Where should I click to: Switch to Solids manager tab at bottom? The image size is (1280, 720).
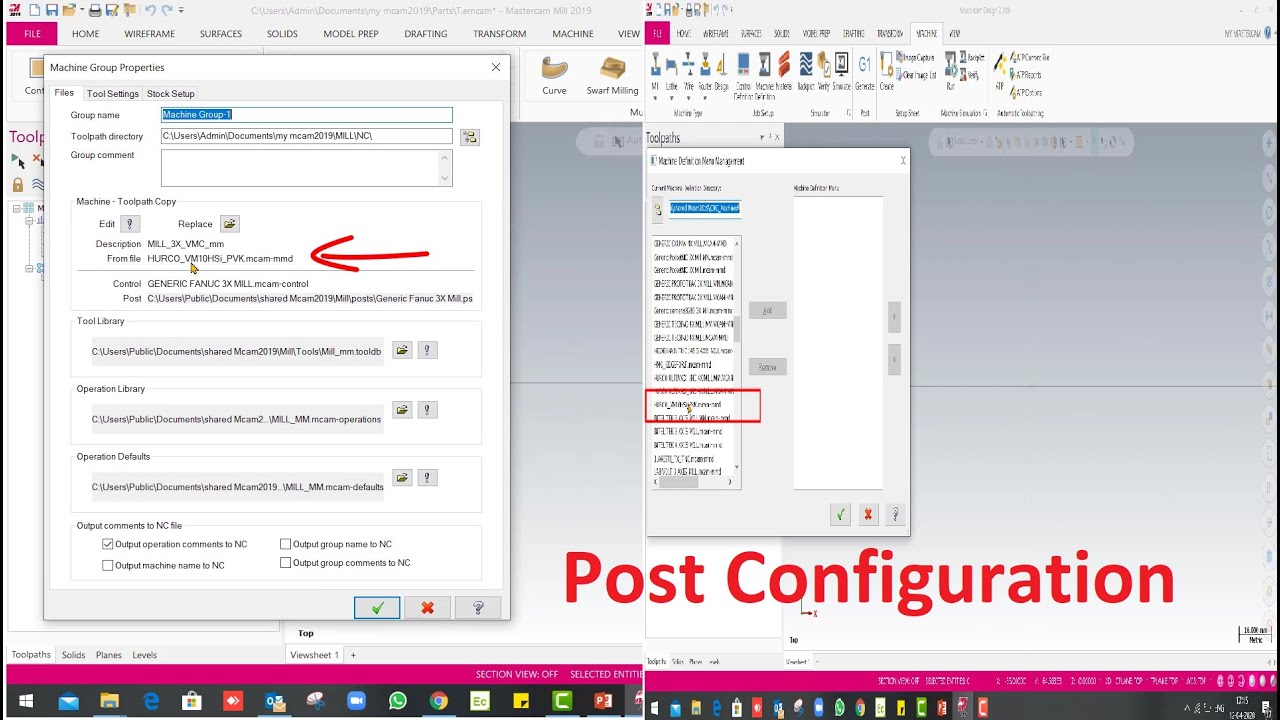pyautogui.click(x=73, y=655)
